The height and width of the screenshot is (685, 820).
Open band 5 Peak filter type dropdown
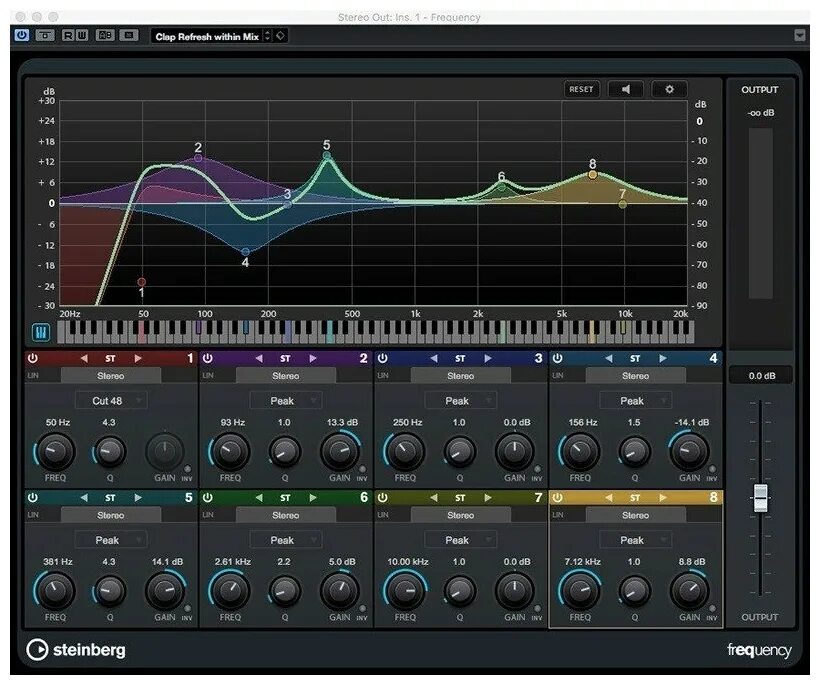pos(111,540)
